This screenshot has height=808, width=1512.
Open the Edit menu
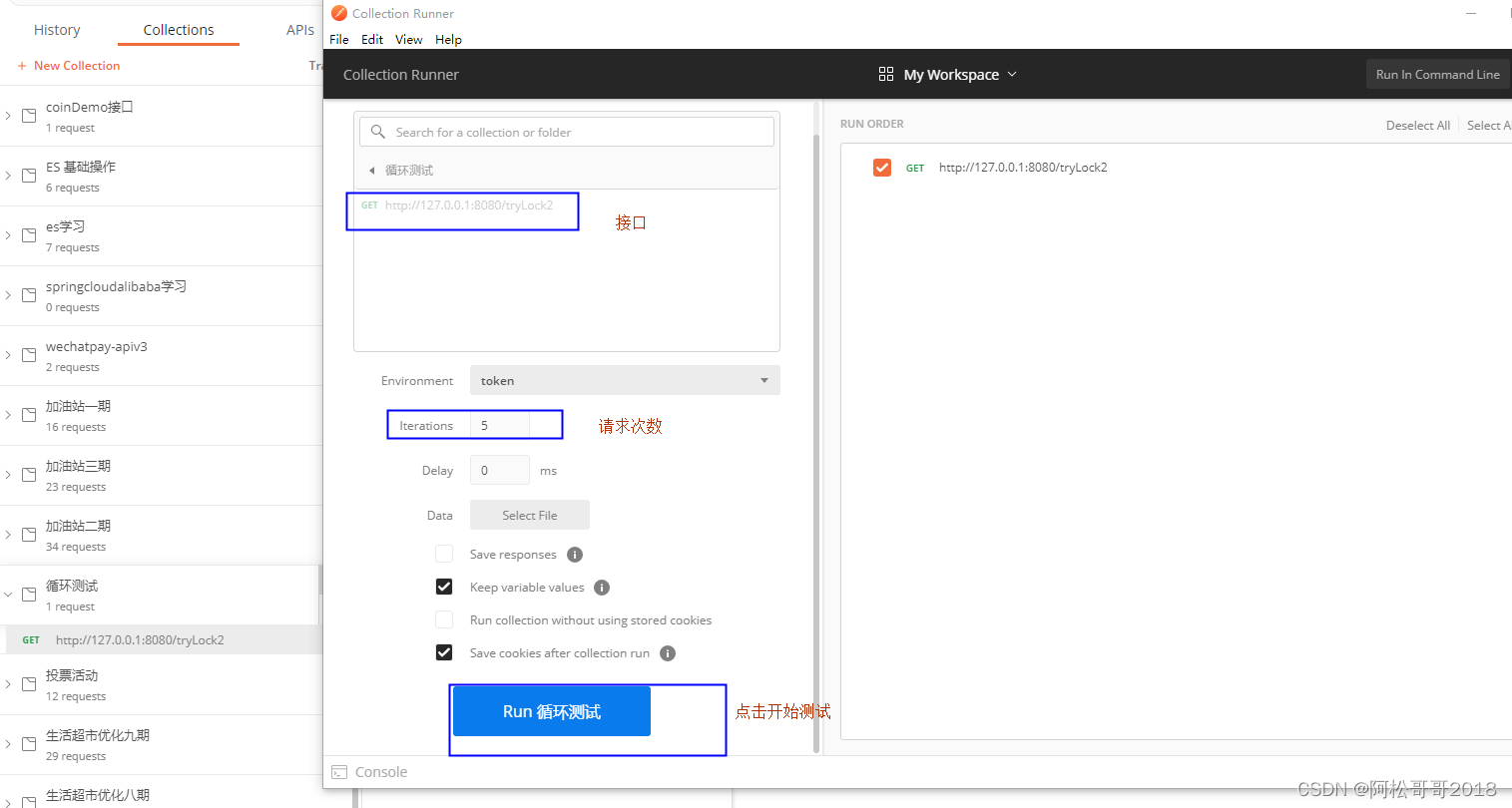372,40
